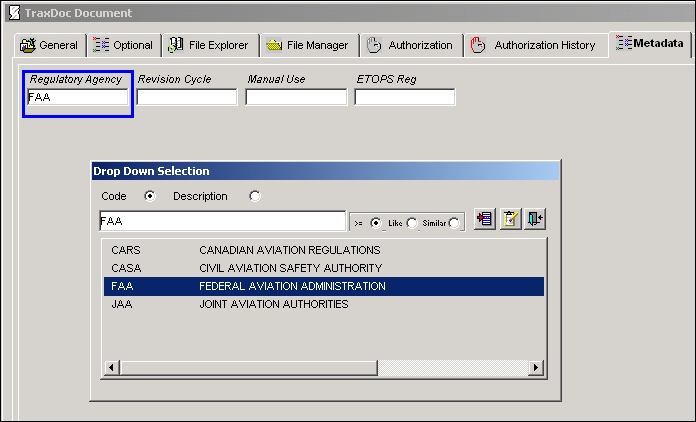Select the JAA Joint Aviation Authorities row

324,304
